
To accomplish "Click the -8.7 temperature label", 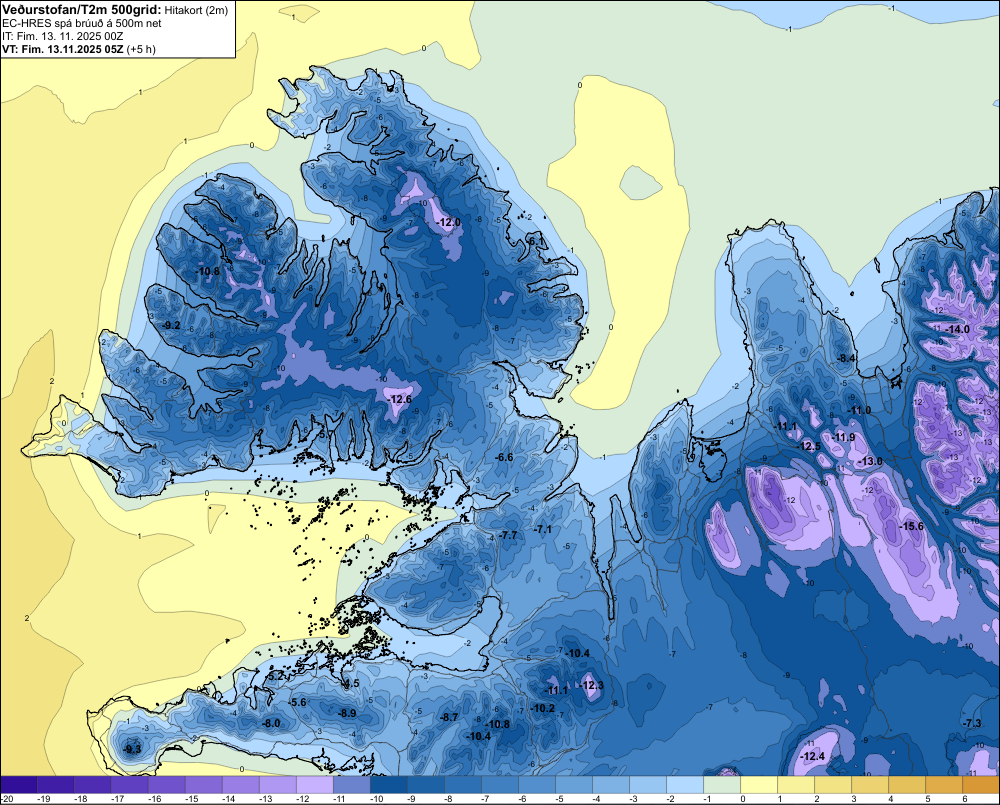I will [450, 717].
